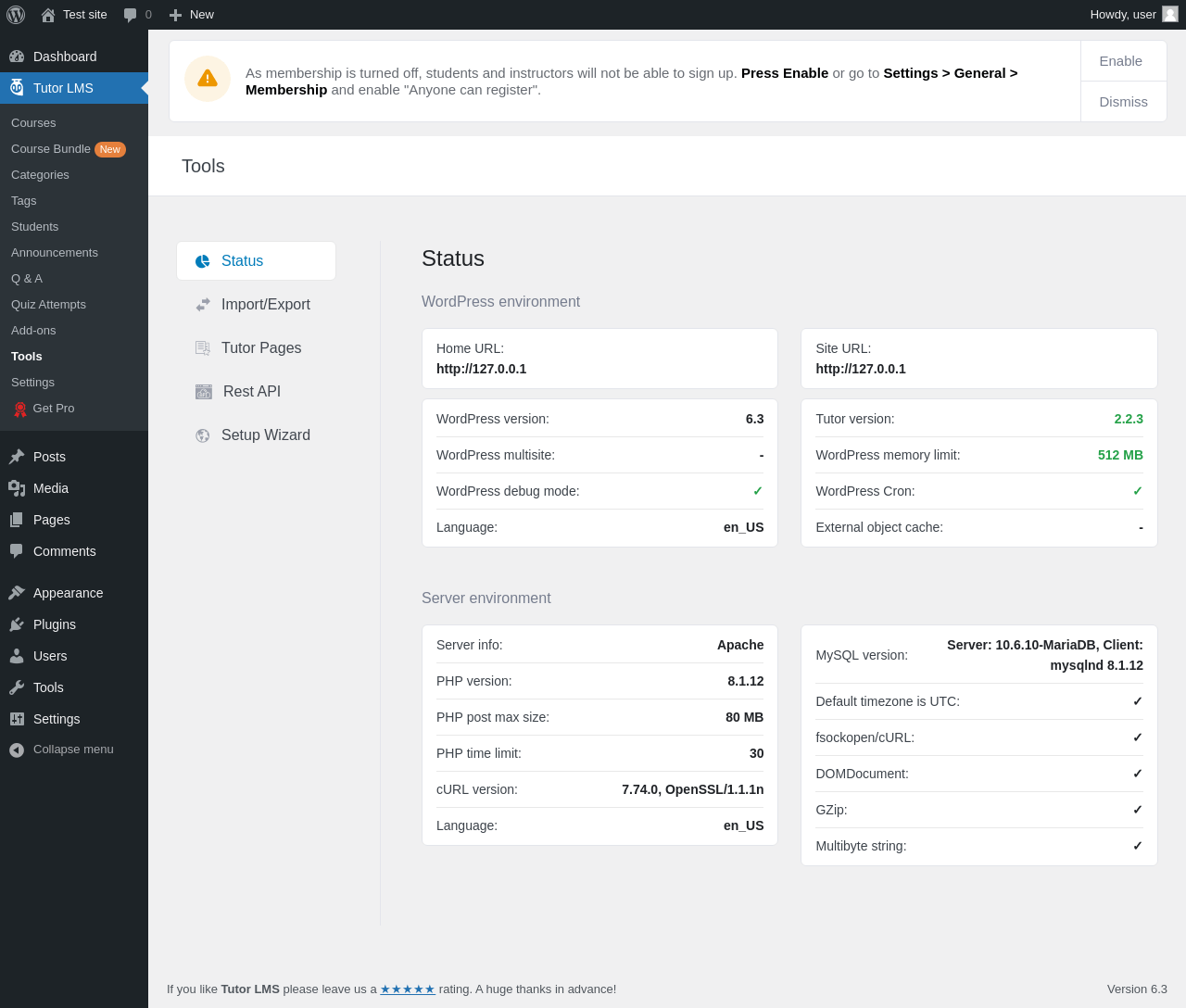The width and height of the screenshot is (1186, 1008).
Task: Open the New content menu
Action: point(192,15)
